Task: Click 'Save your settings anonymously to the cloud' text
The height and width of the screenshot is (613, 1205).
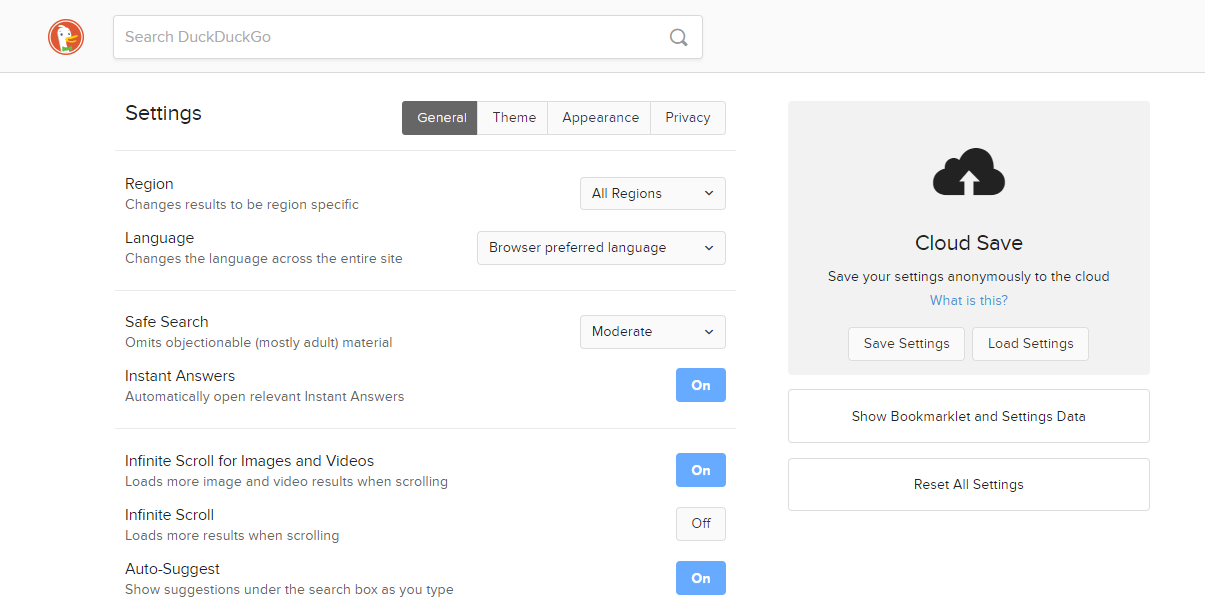Action: [x=969, y=277]
